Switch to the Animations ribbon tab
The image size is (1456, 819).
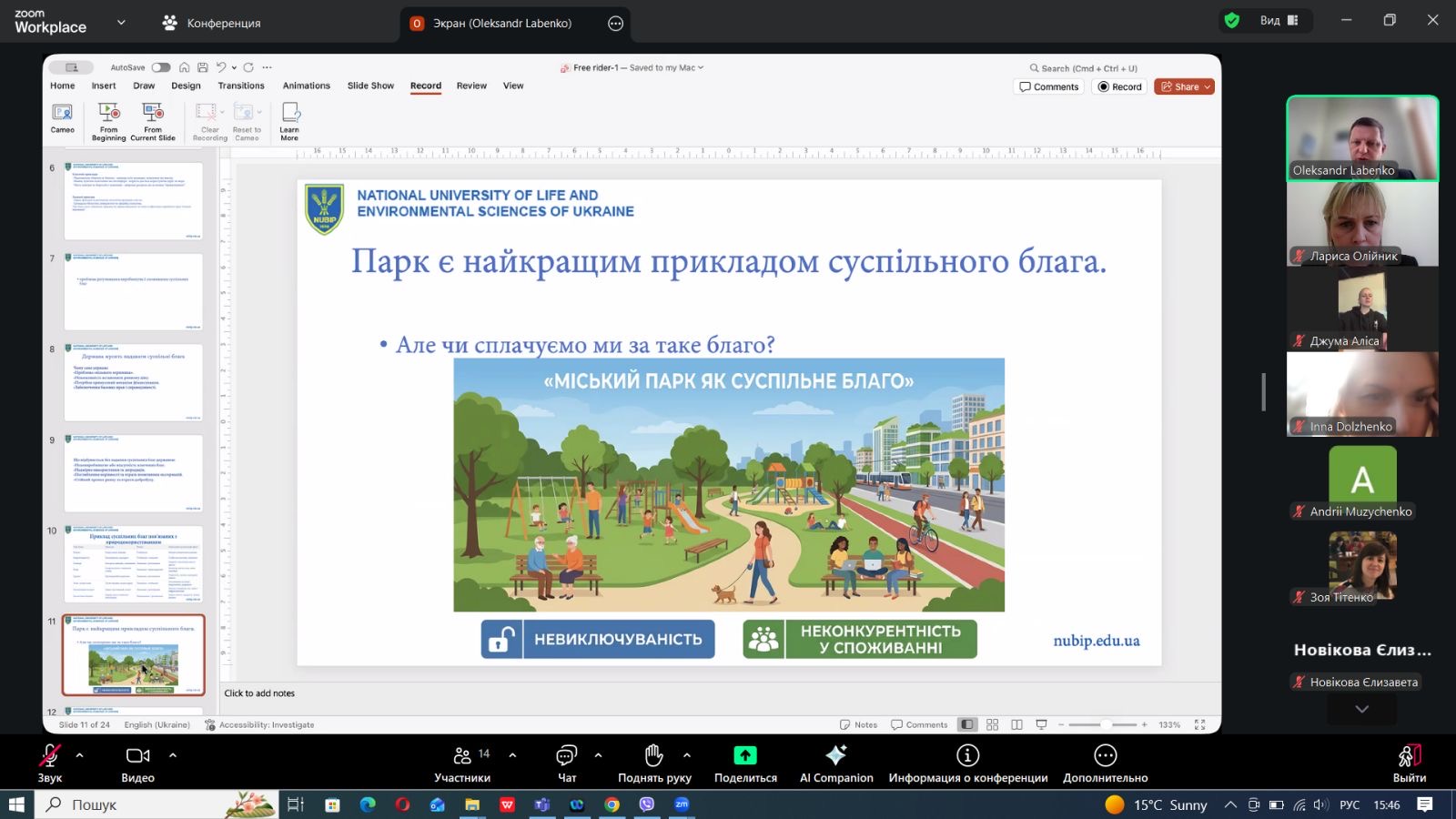coord(306,86)
